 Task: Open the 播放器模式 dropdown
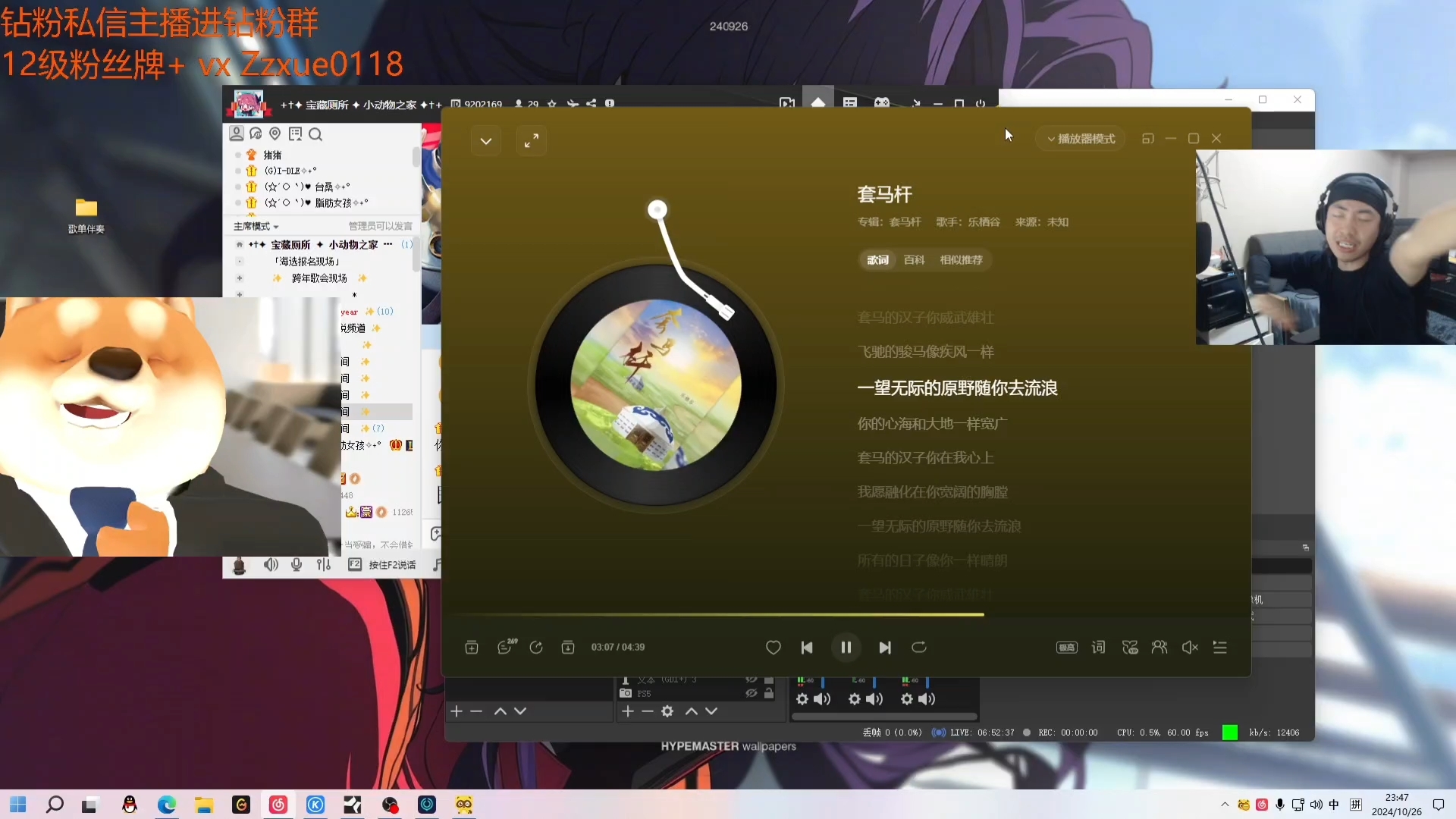point(1081,139)
